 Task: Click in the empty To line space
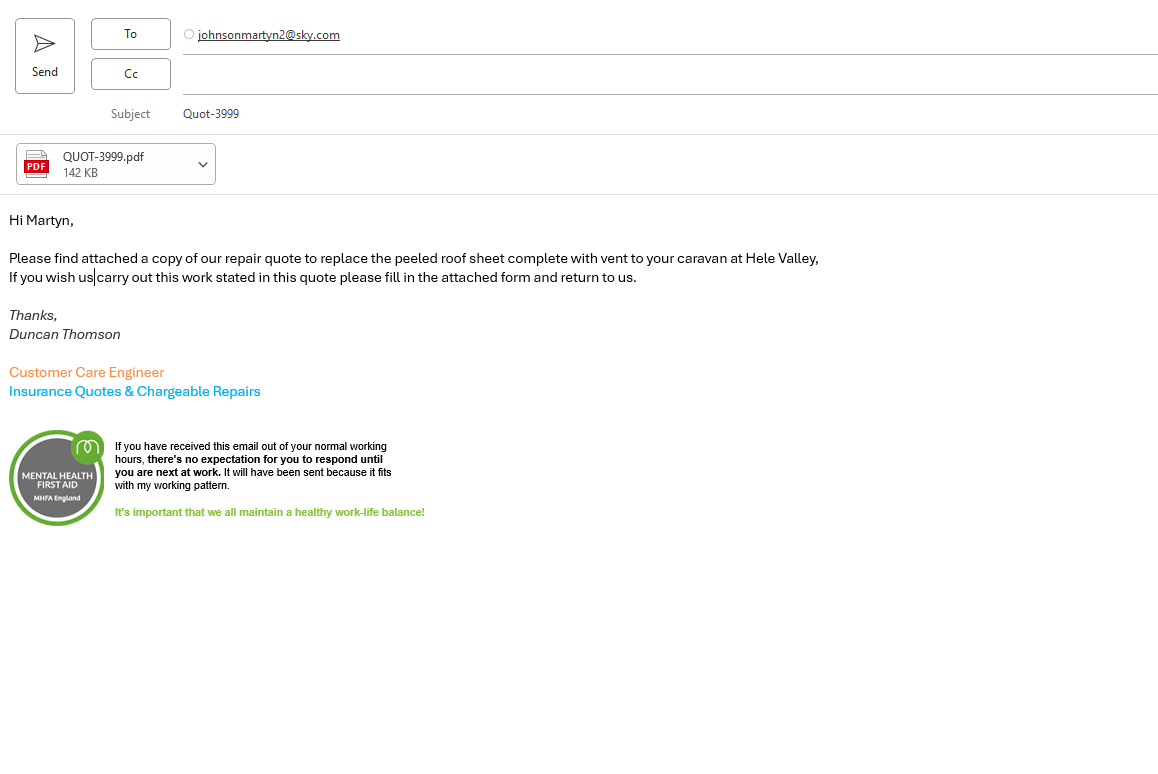click(x=749, y=35)
